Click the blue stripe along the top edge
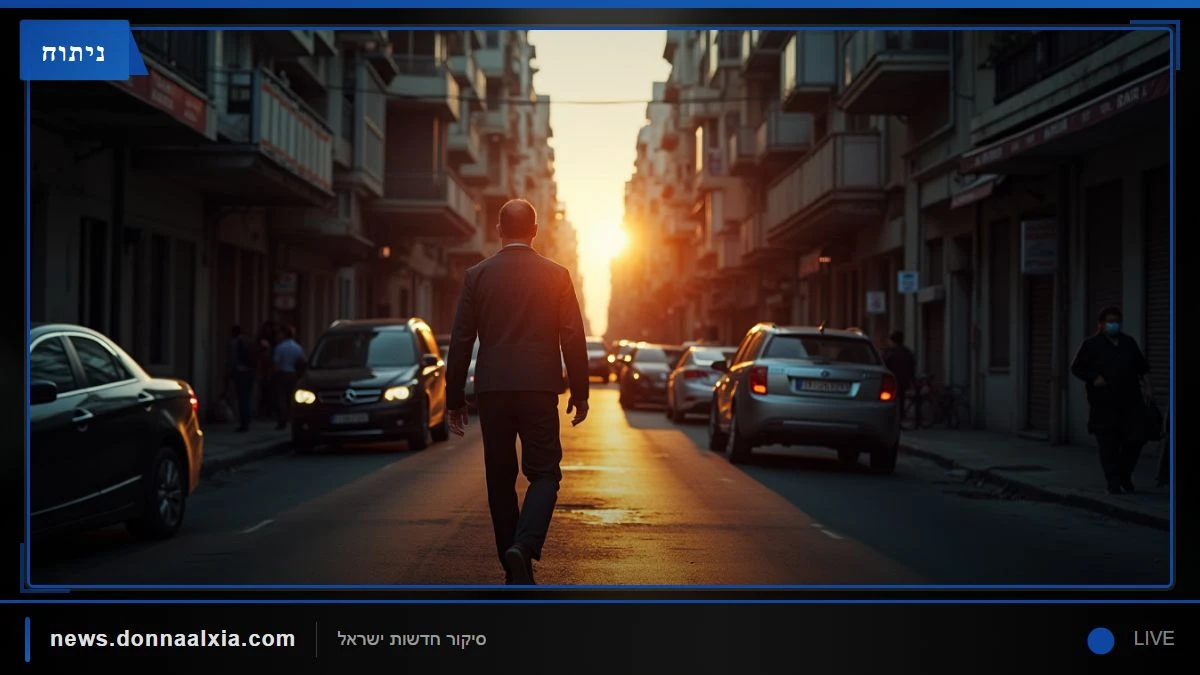The height and width of the screenshot is (675, 1200). [600, 4]
